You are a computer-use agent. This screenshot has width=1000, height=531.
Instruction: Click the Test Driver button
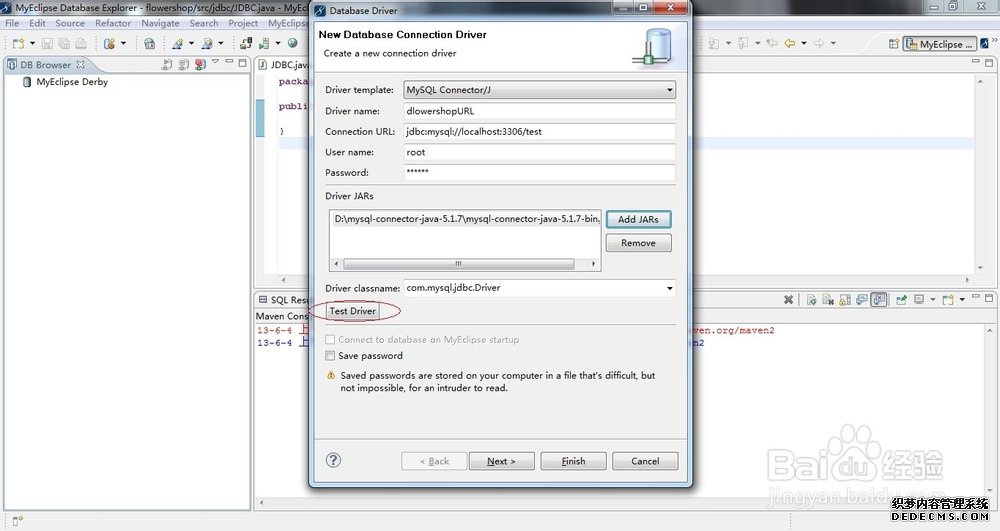click(353, 311)
